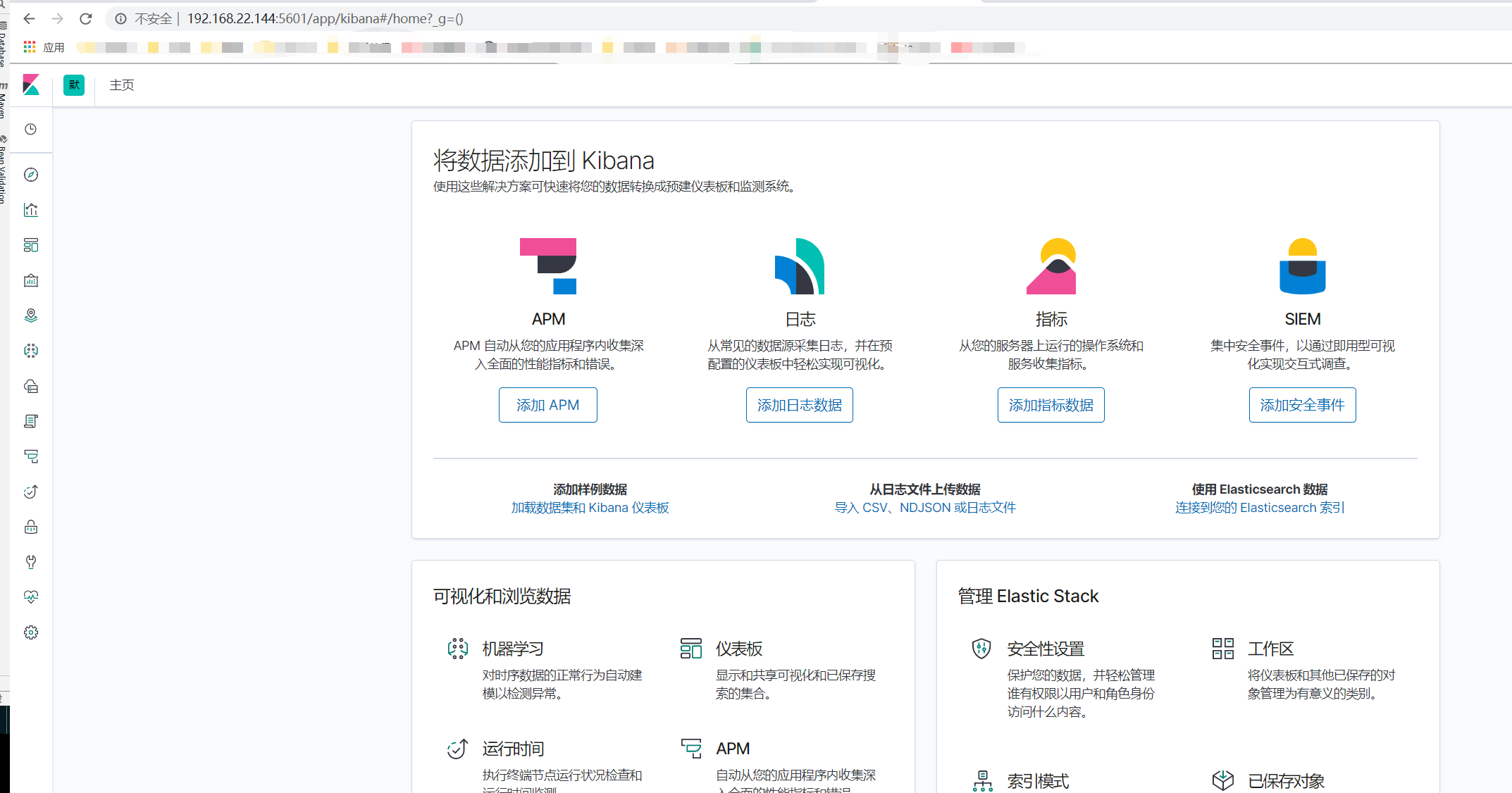Open Discover from the compass sidebar icon
This screenshot has width=1512, height=793.
(x=31, y=175)
